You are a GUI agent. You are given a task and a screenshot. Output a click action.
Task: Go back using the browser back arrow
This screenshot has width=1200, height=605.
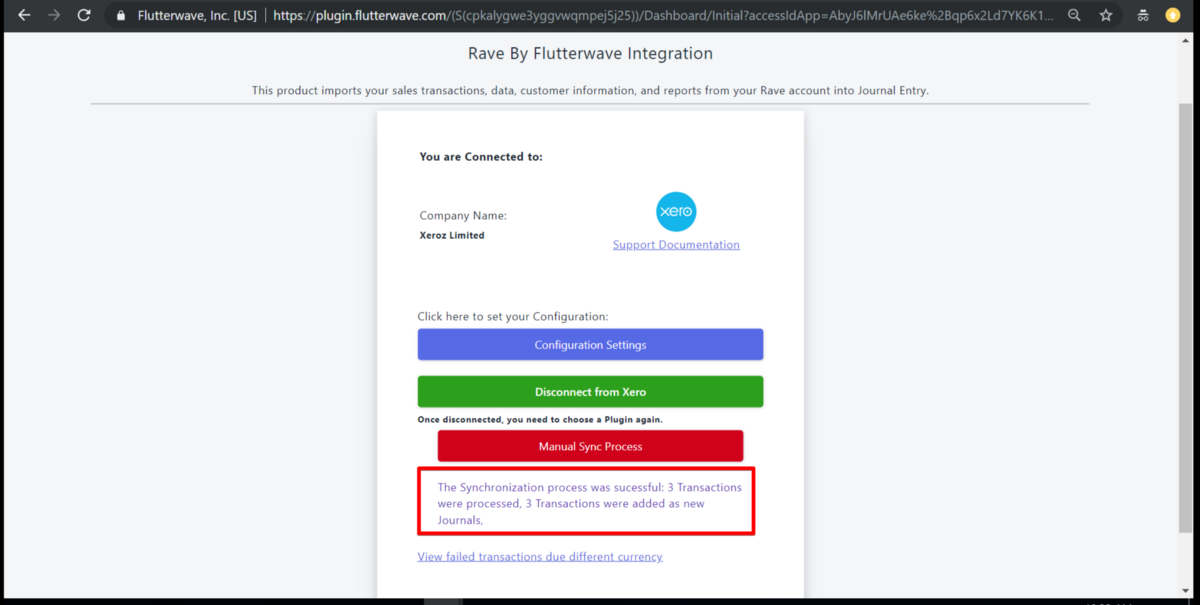pyautogui.click(x=24, y=15)
